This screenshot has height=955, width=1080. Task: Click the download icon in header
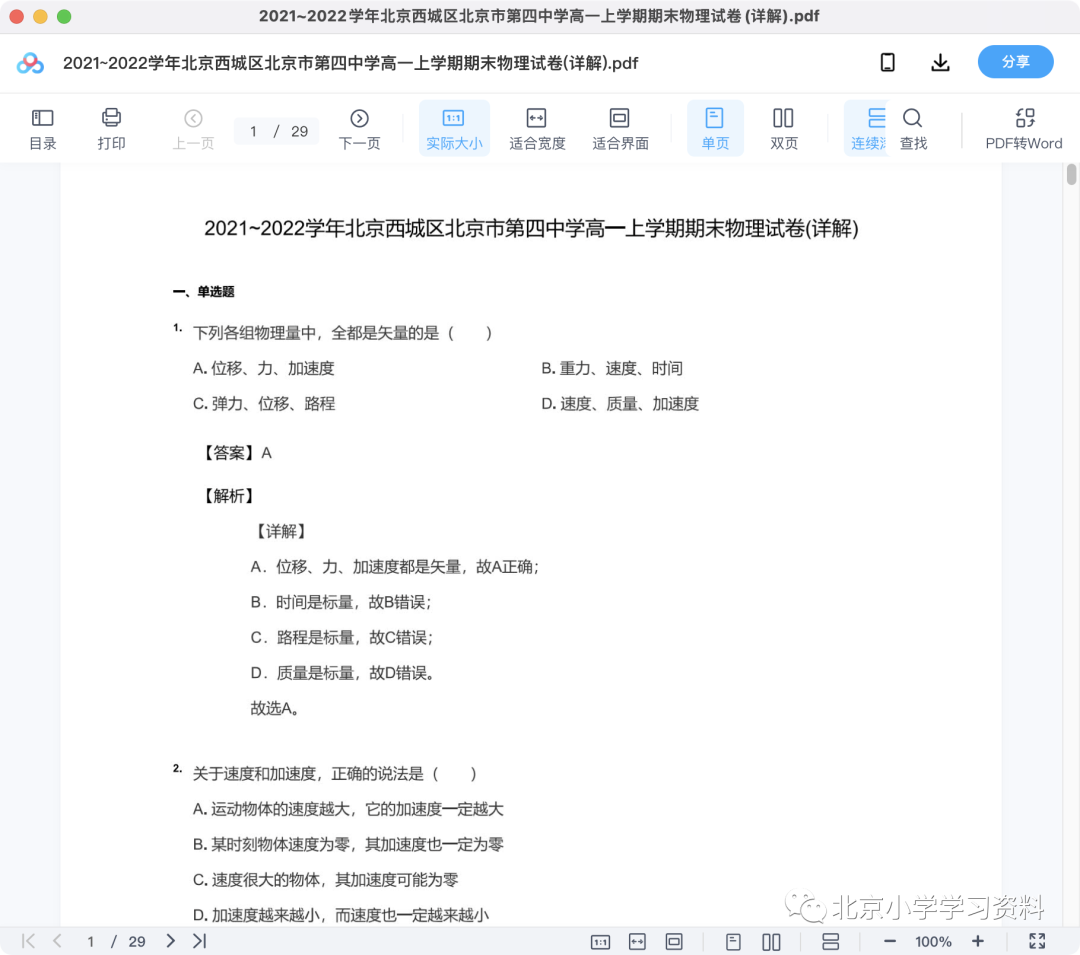pyautogui.click(x=940, y=63)
